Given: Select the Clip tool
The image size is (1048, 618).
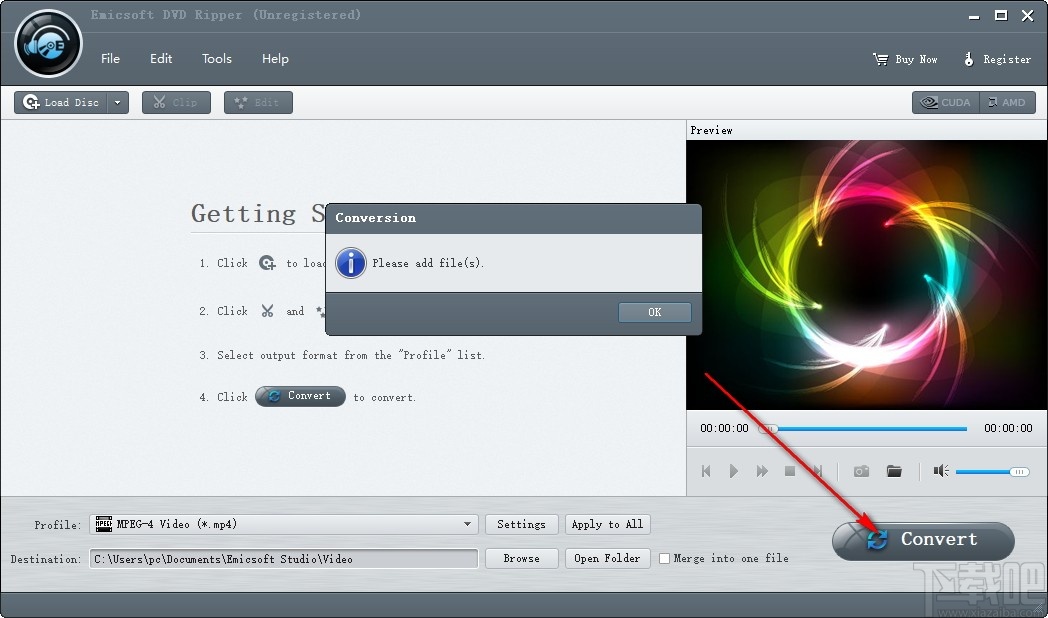Looking at the screenshot, I should click(x=176, y=102).
